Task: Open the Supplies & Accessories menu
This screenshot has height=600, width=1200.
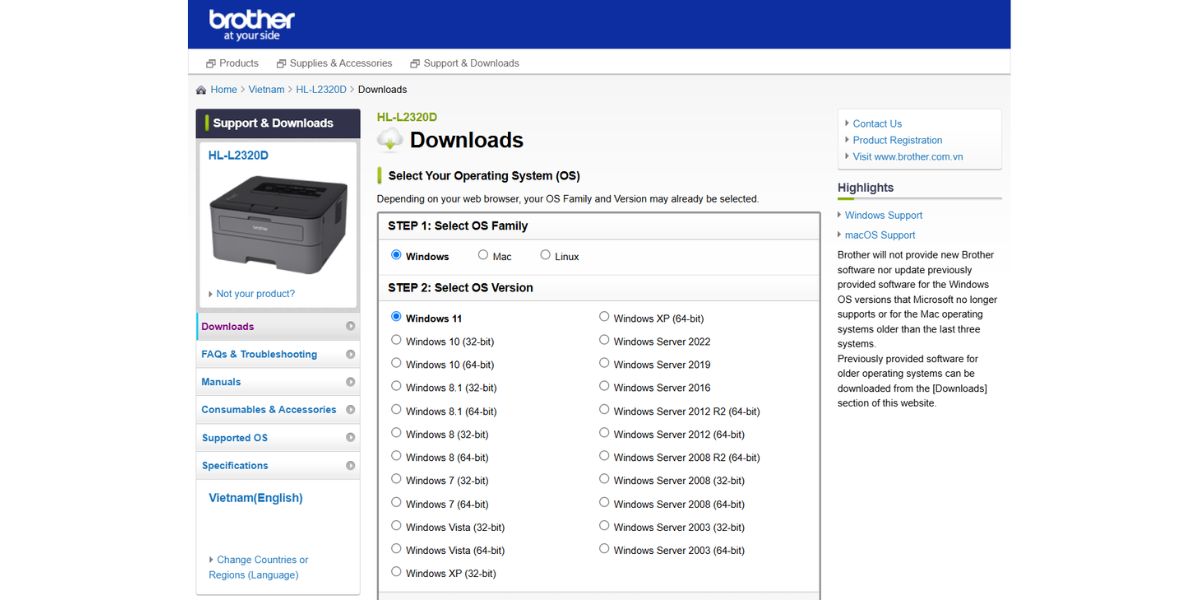Action: 334,63
